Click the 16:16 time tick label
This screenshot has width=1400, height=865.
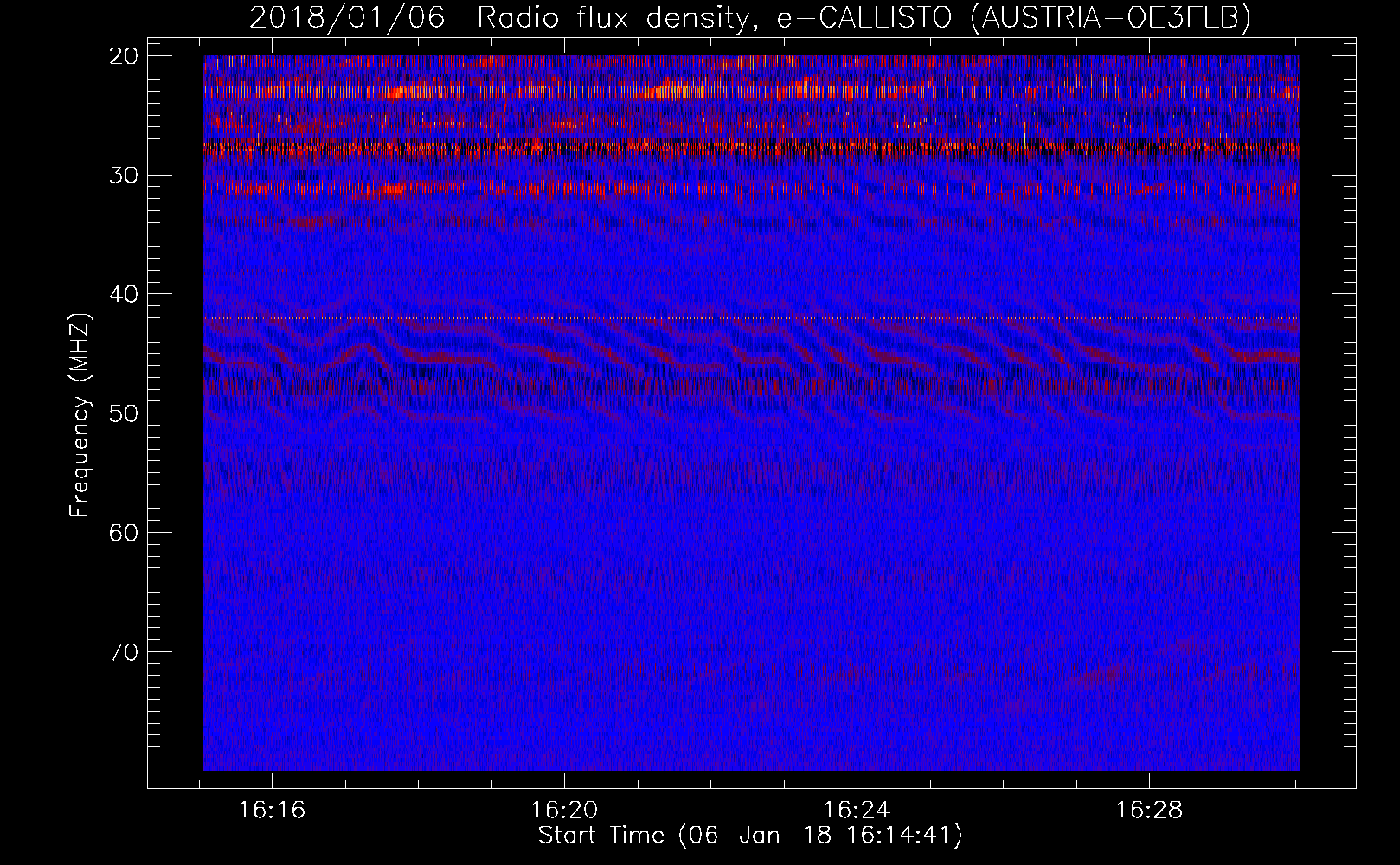pos(273,811)
